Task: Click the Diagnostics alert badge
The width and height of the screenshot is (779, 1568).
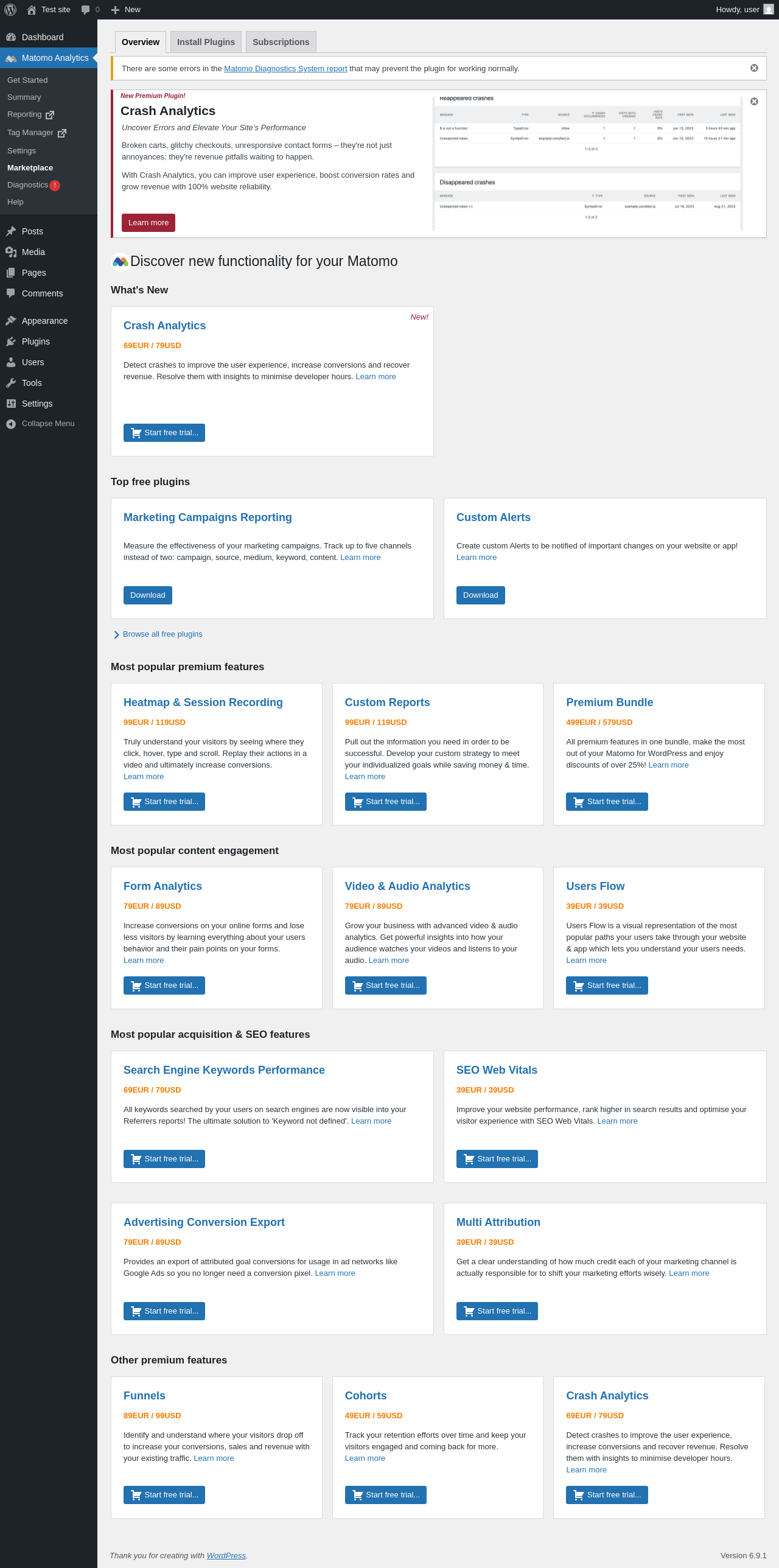Action: pos(55,186)
